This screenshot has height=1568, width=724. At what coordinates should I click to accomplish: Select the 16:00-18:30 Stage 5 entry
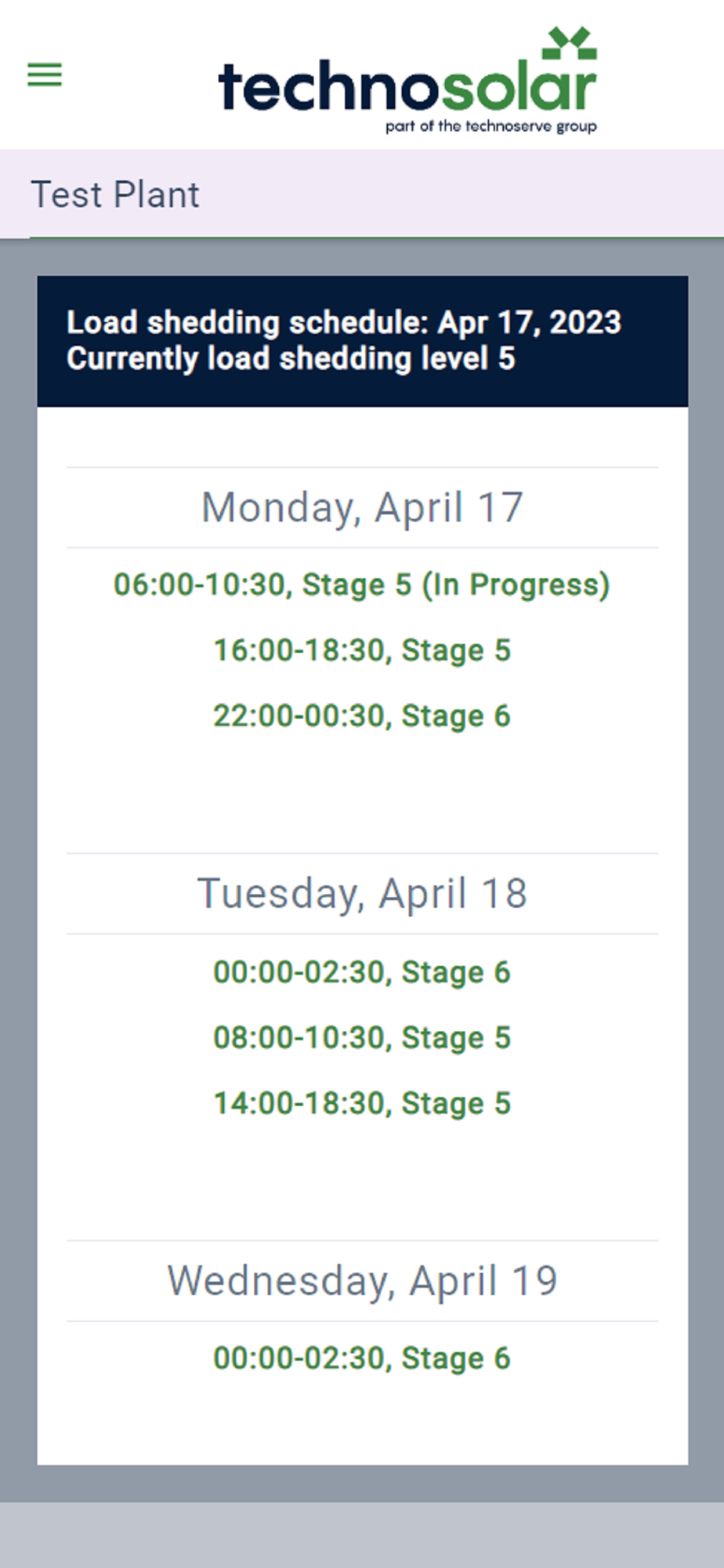pyautogui.click(x=362, y=650)
